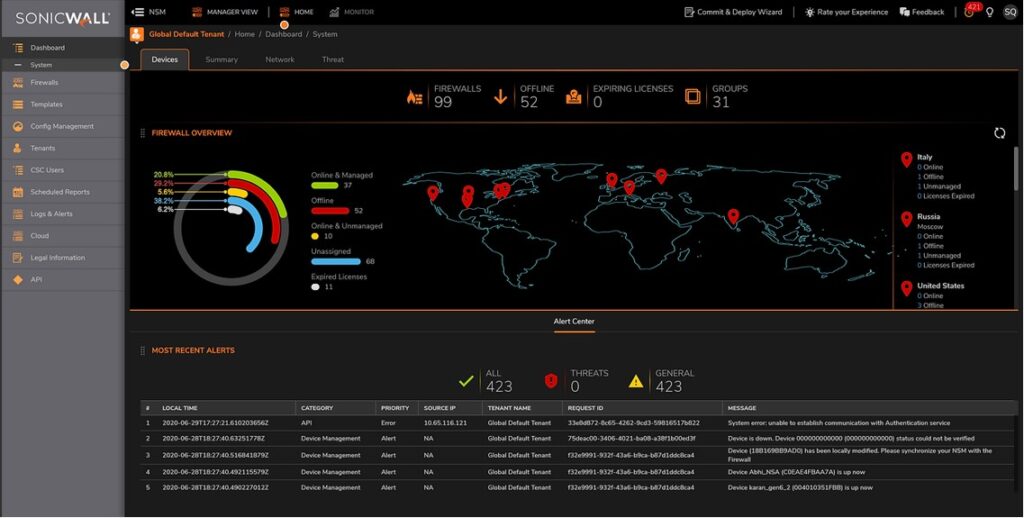Open API in the sidebar
1024x518 pixels.
[x=63, y=280]
